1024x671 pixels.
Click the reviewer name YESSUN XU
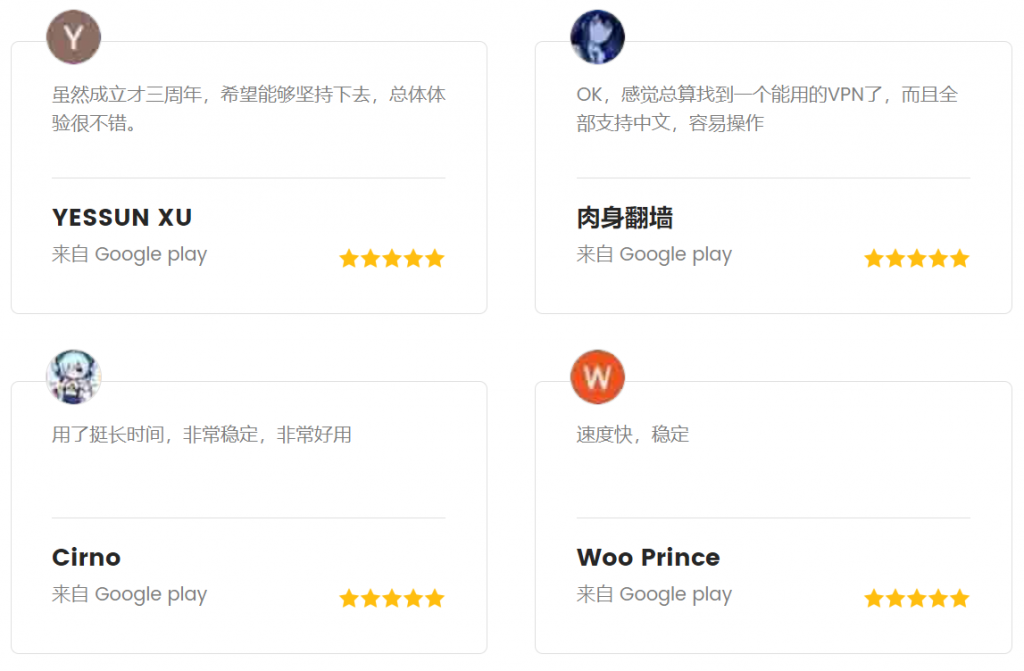tap(122, 218)
